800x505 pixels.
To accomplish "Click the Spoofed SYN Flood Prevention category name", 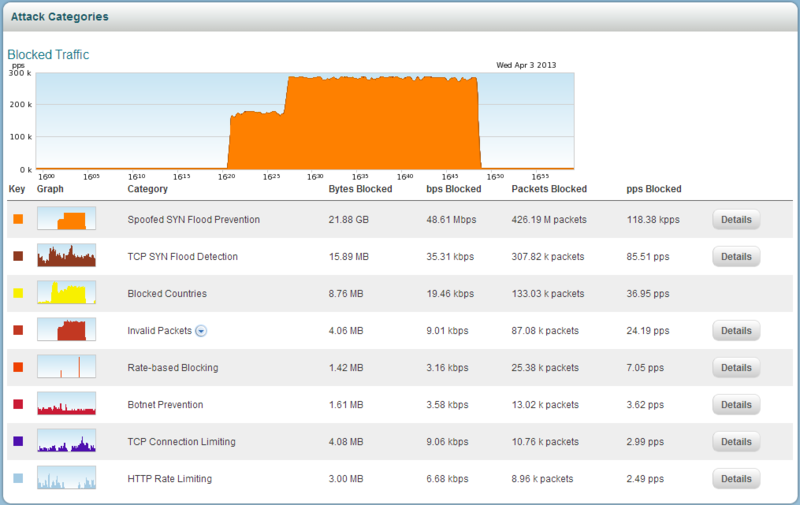I will (193, 220).
